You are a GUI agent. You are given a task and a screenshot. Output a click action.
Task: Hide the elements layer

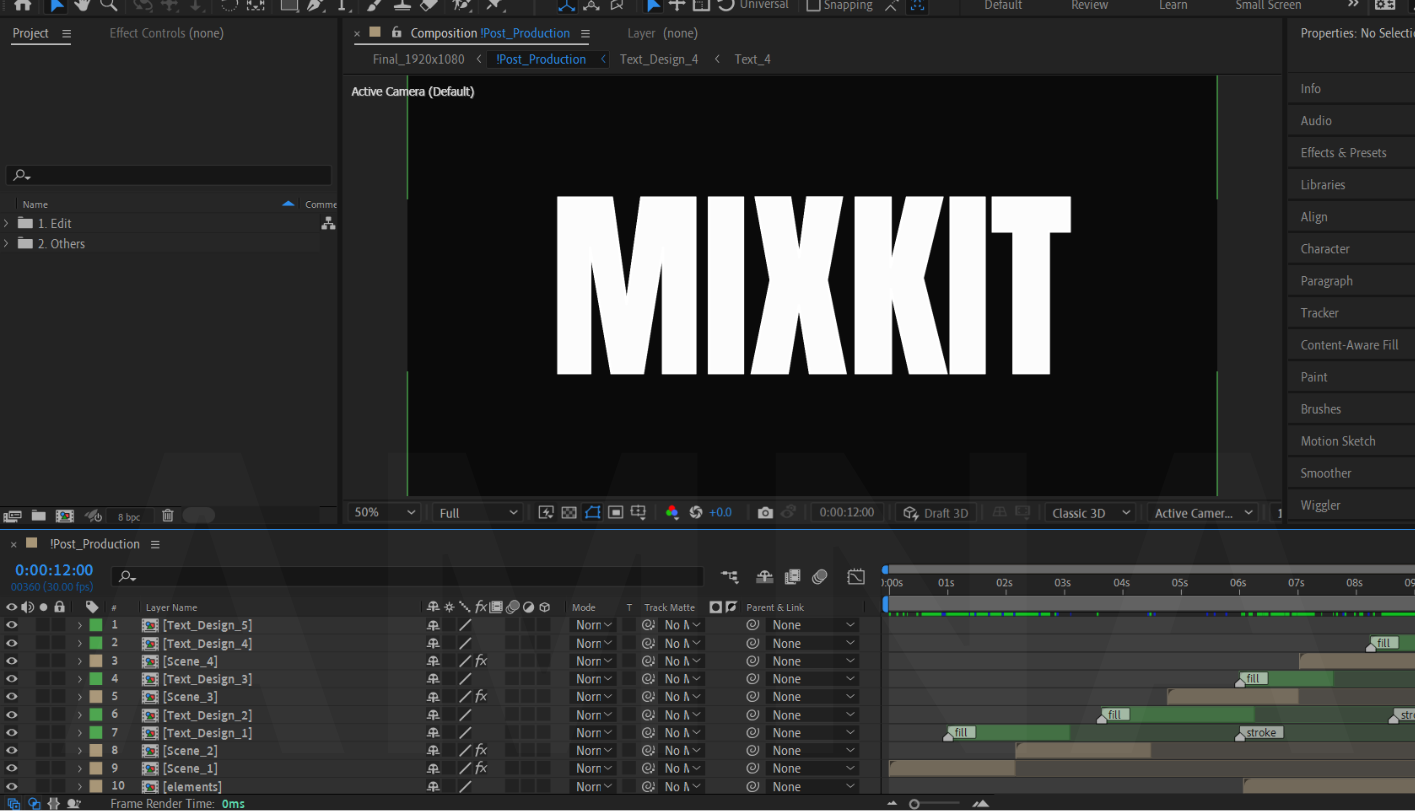pos(12,787)
